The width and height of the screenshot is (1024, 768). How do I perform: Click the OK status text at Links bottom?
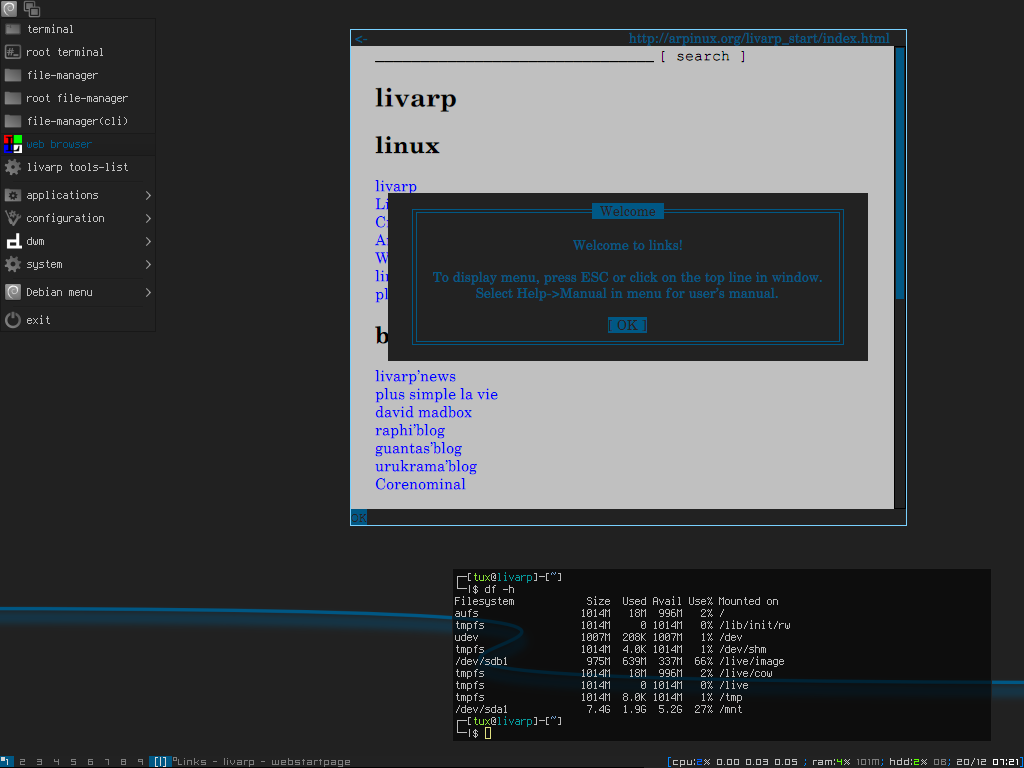(x=359, y=518)
